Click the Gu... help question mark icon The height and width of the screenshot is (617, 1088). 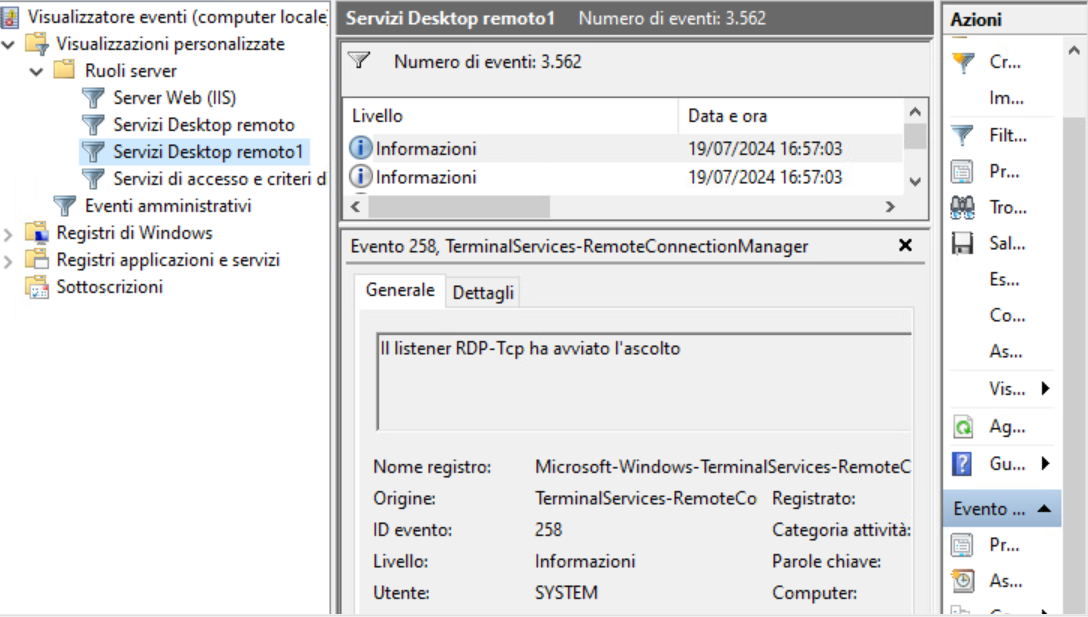coord(963,463)
